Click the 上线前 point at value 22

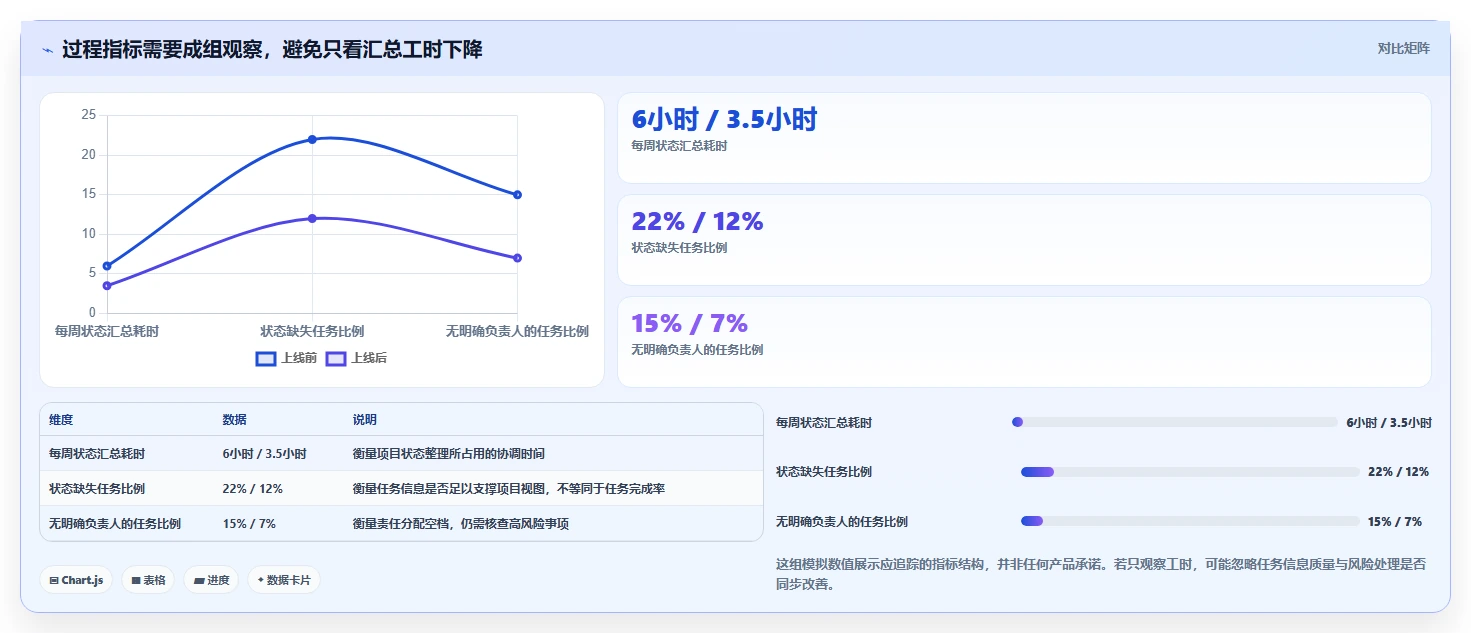[312, 139]
